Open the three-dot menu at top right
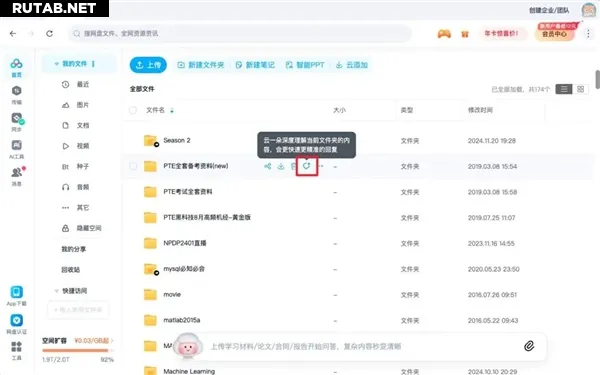 [588, 34]
